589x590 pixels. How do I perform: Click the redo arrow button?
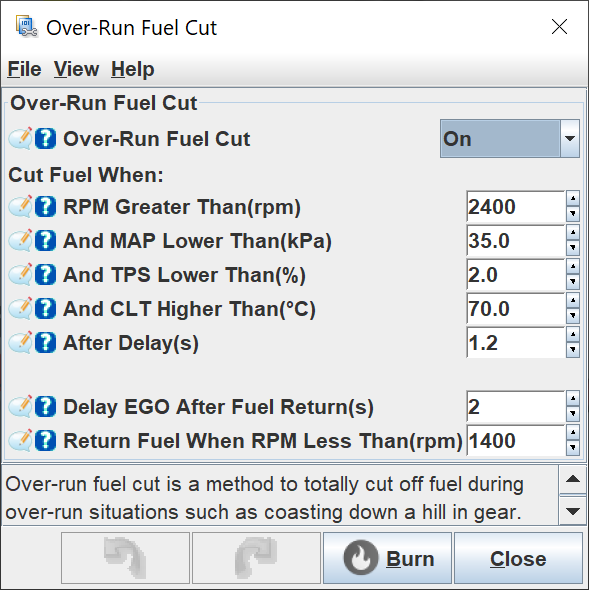coord(256,558)
